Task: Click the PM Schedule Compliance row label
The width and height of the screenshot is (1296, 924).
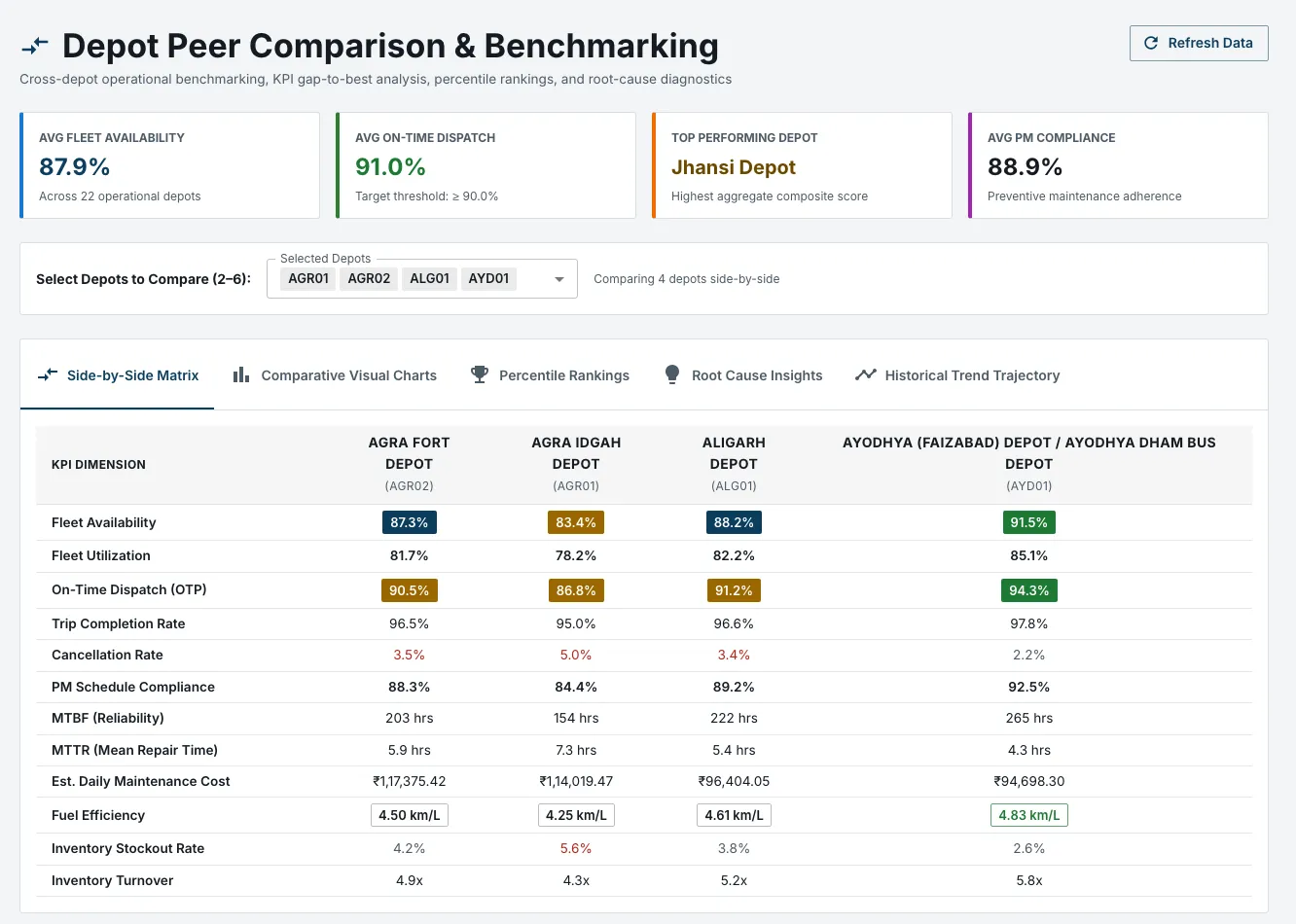Action: (133, 687)
